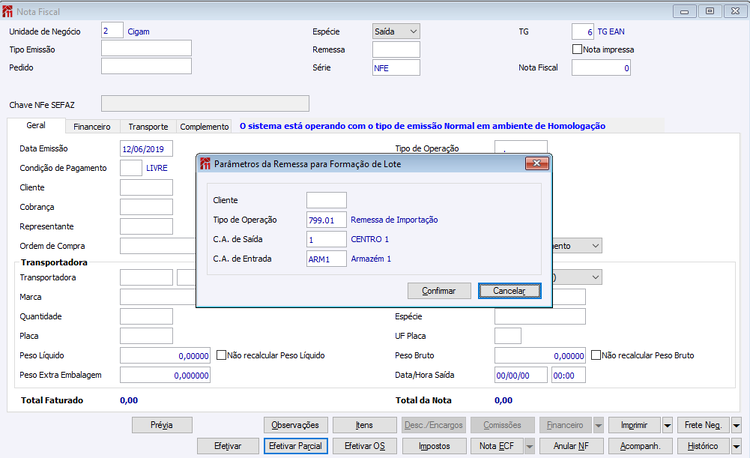Viewport: 750px width, 458px height.
Task: Focus the UF Placa field
Action: point(508,336)
